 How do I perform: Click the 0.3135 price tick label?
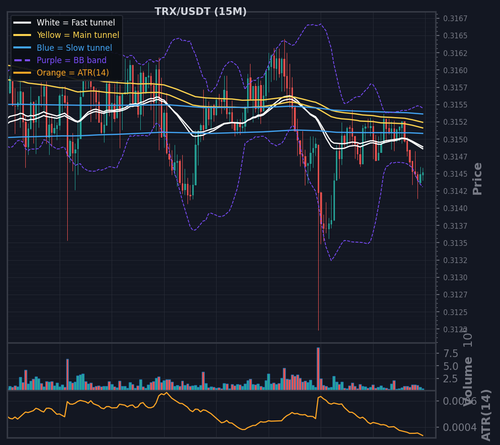pyautogui.click(x=455, y=243)
